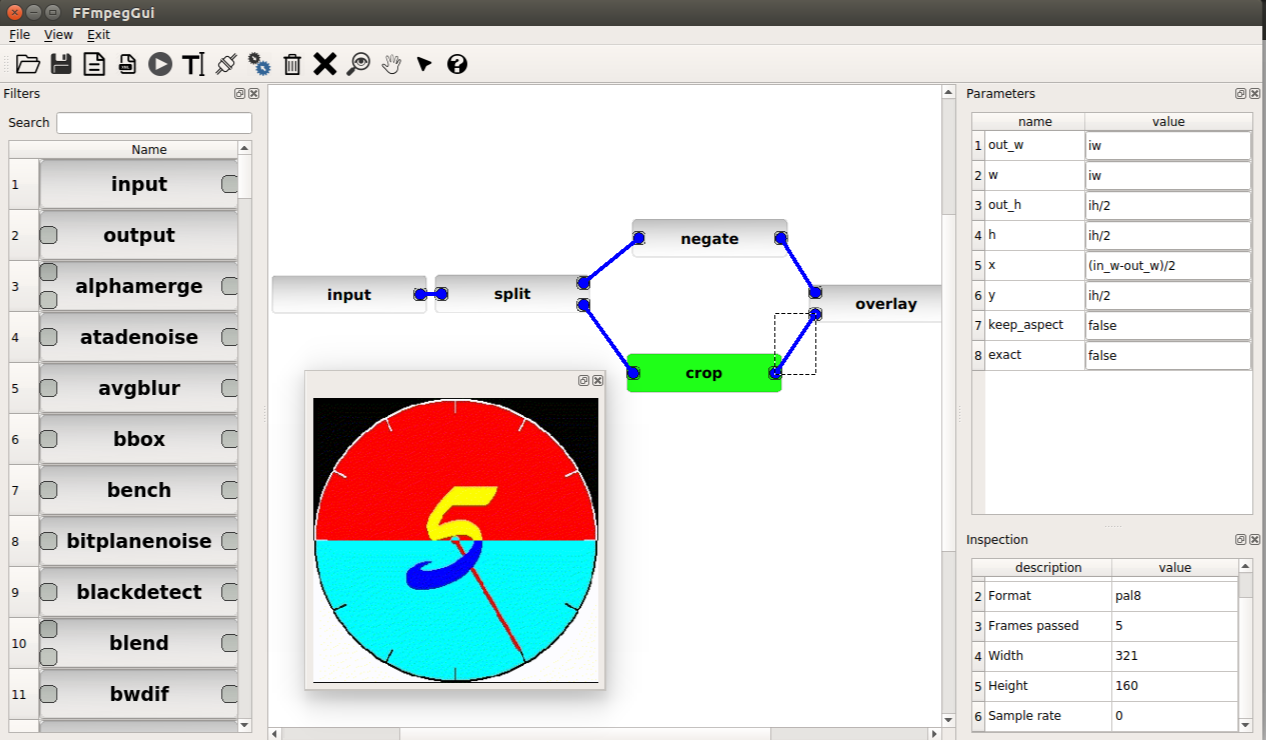Click the trash can delete icon
The width and height of the screenshot is (1266, 740).
coord(292,64)
